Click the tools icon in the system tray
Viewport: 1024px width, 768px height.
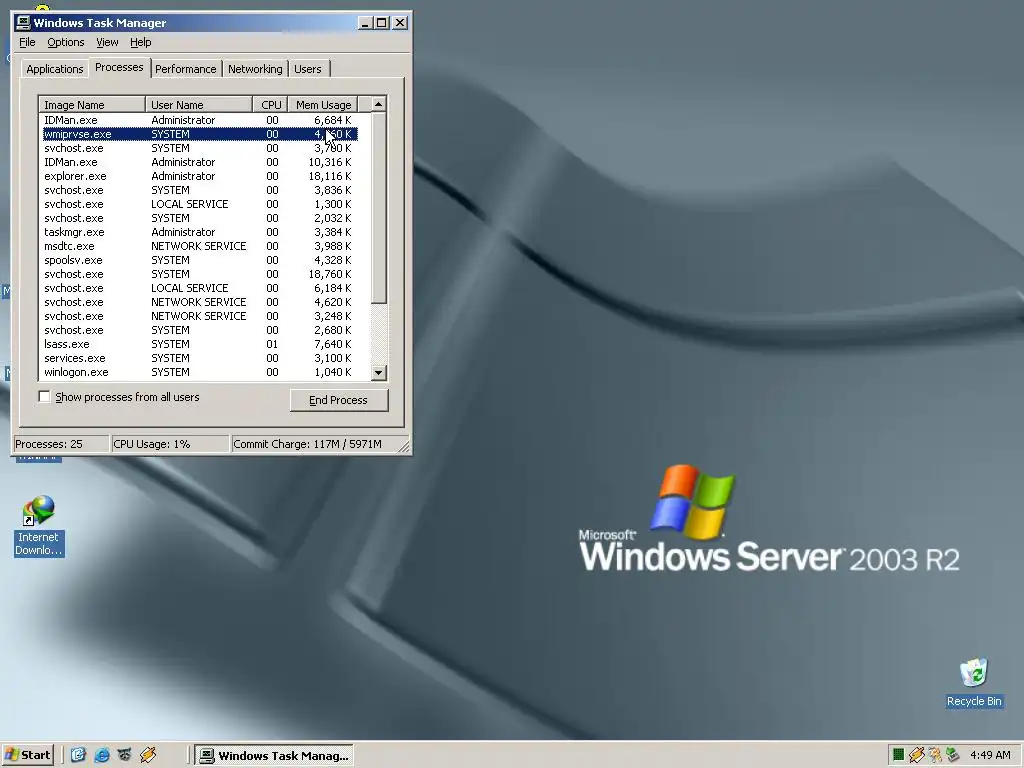(935, 755)
